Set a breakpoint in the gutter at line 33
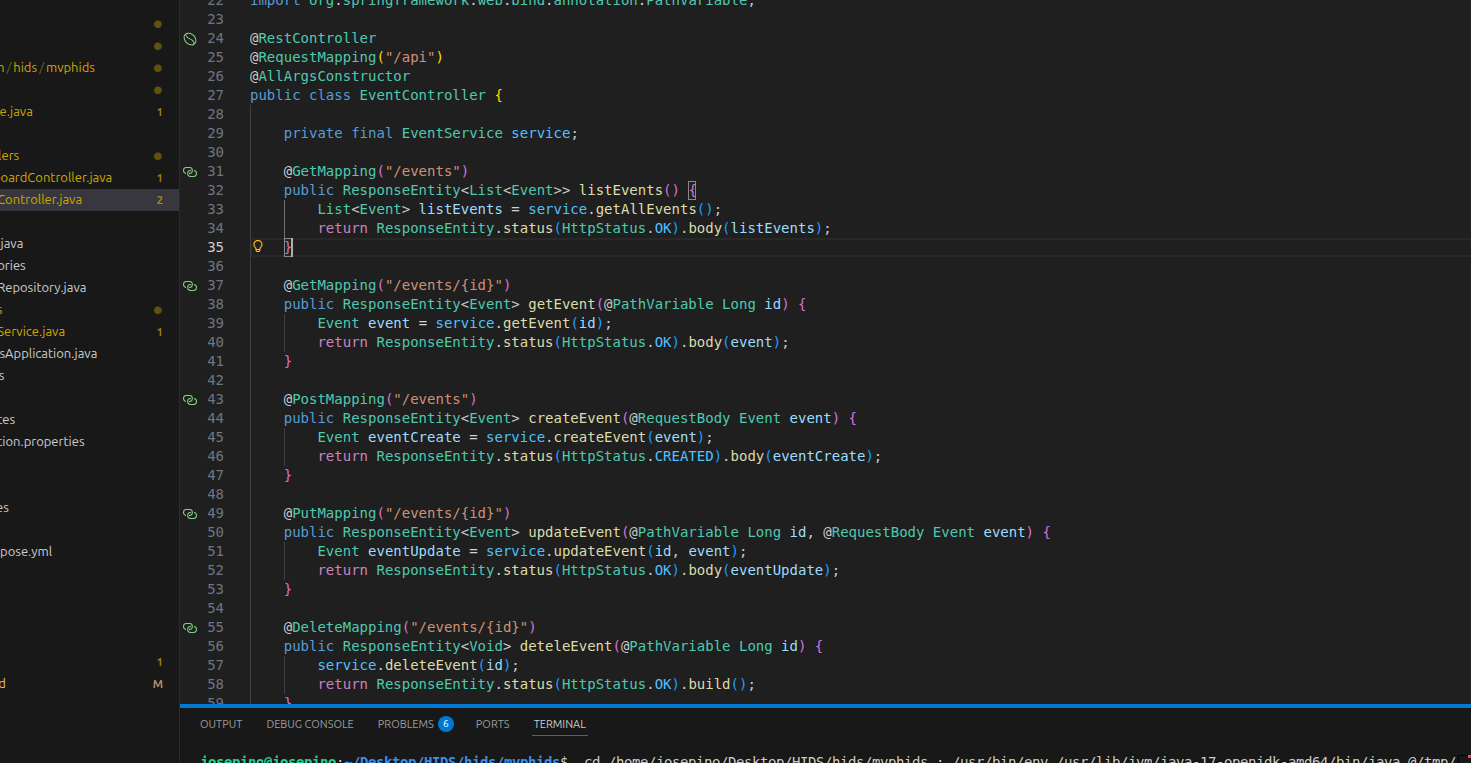This screenshot has width=1471, height=763. 198,209
